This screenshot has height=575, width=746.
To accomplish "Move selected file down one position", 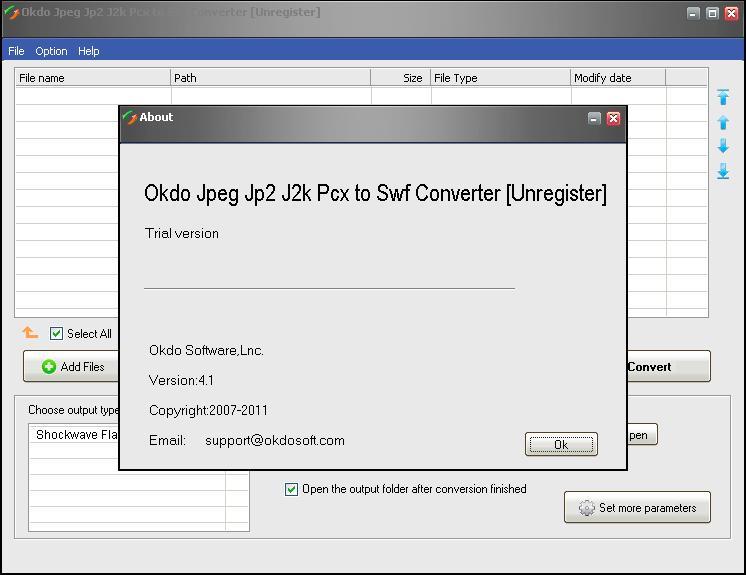I will point(723,146).
